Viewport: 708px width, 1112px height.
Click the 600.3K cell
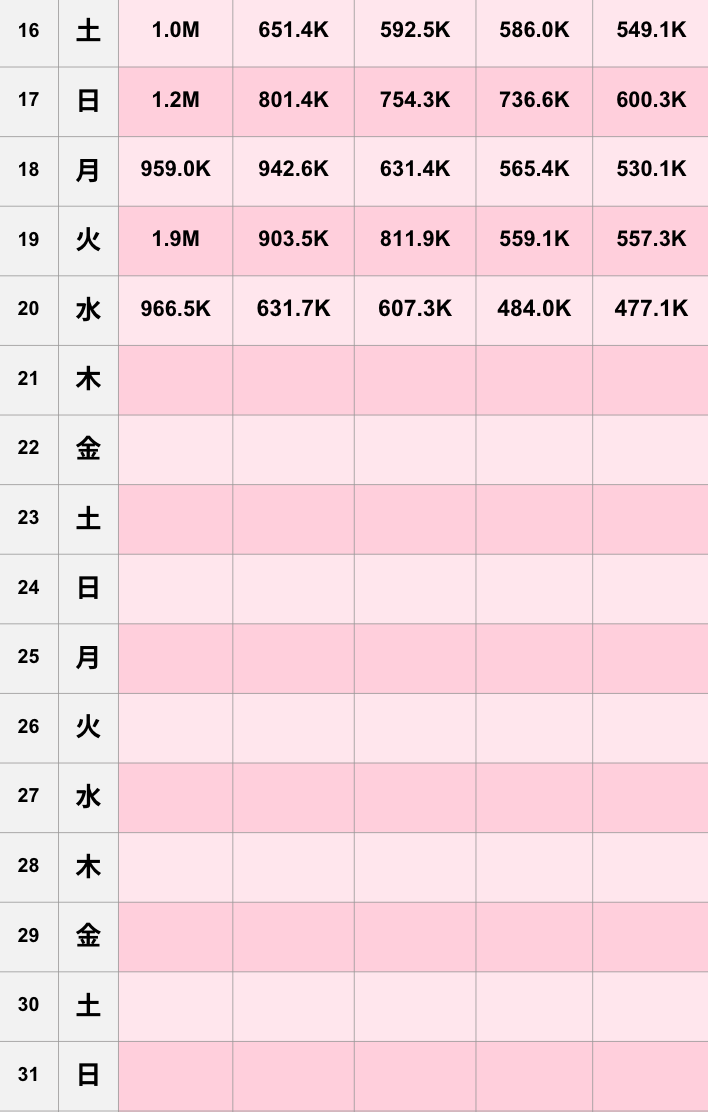(x=651, y=100)
